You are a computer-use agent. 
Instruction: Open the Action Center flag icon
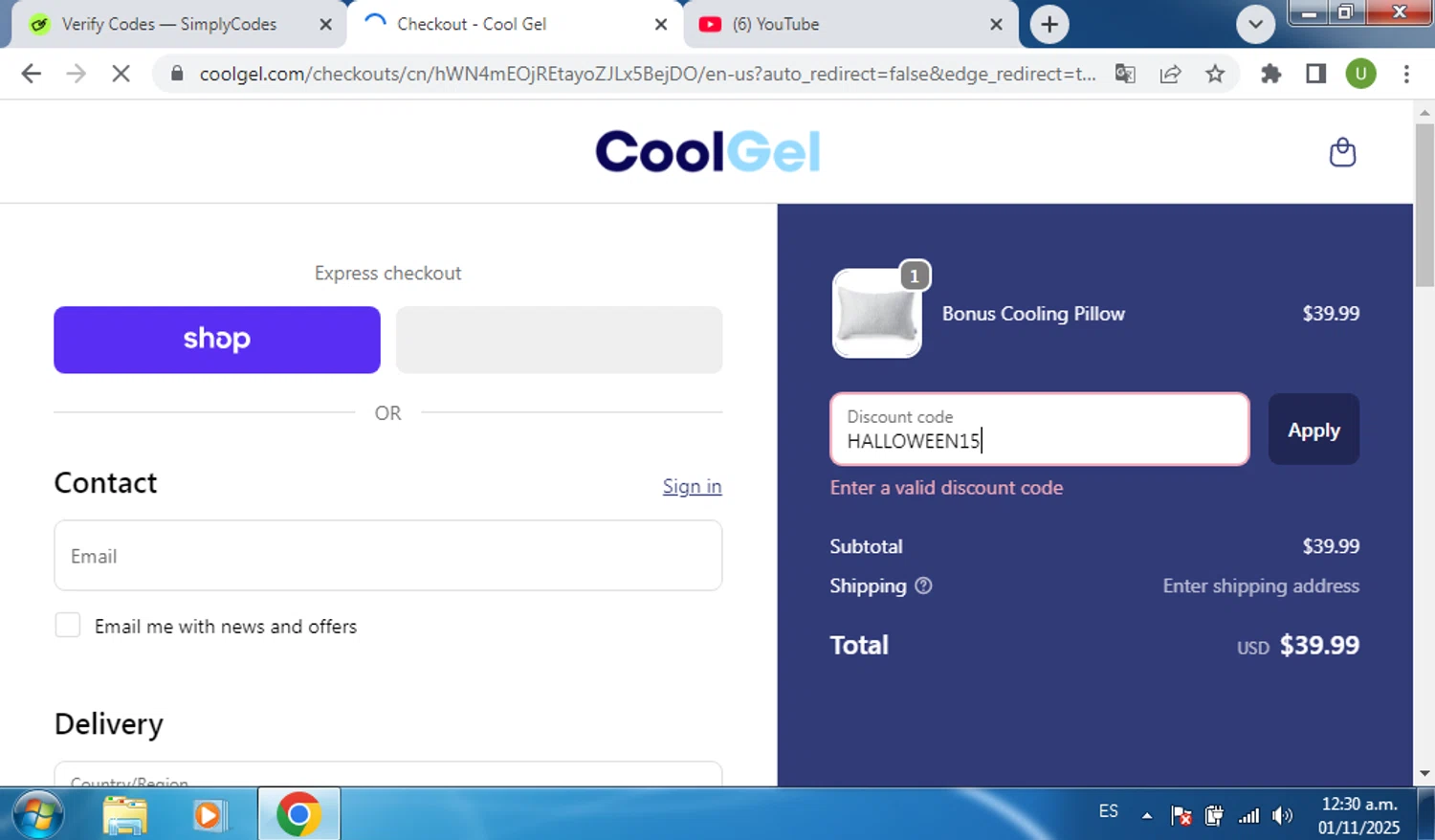1181,815
